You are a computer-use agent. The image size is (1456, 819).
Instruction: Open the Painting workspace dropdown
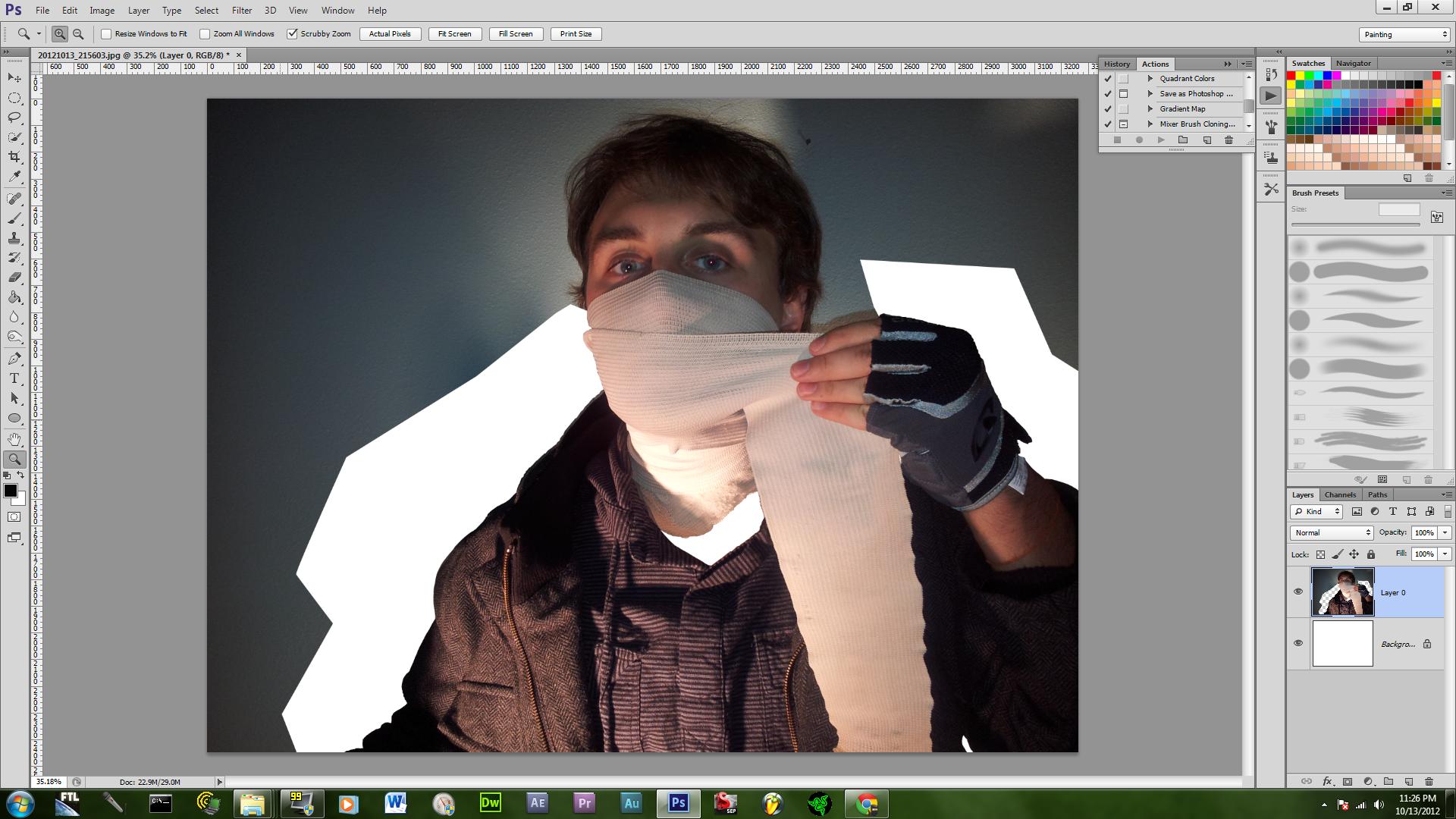1404,34
